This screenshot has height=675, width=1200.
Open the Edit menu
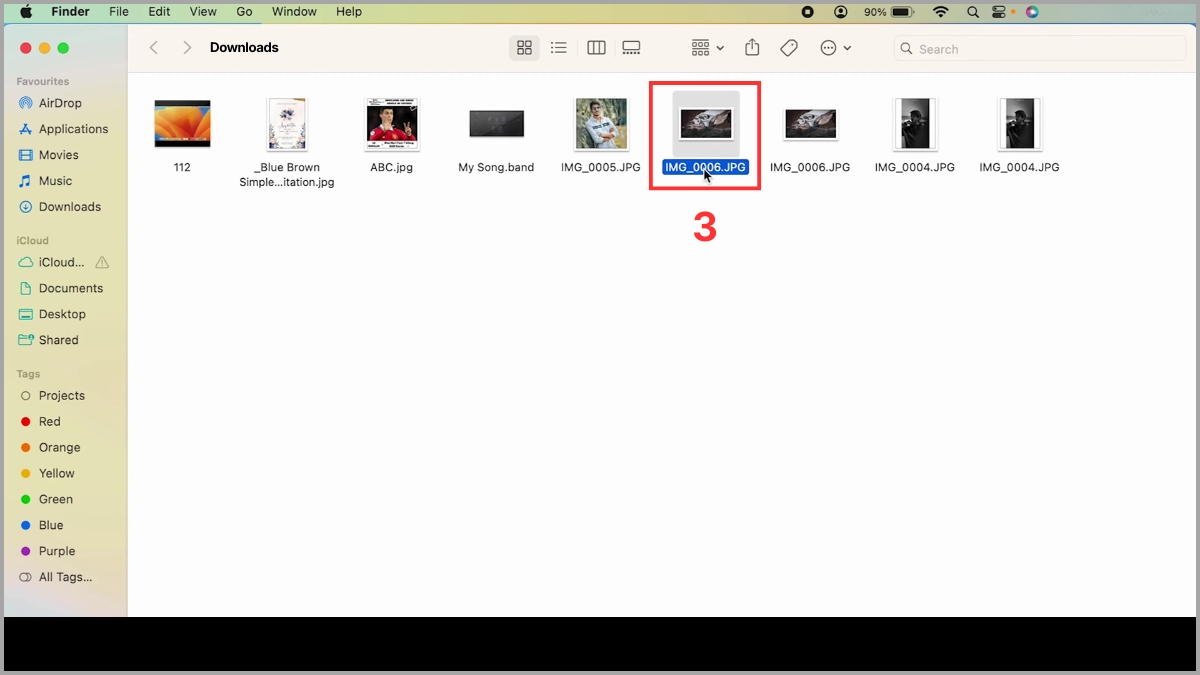159,12
